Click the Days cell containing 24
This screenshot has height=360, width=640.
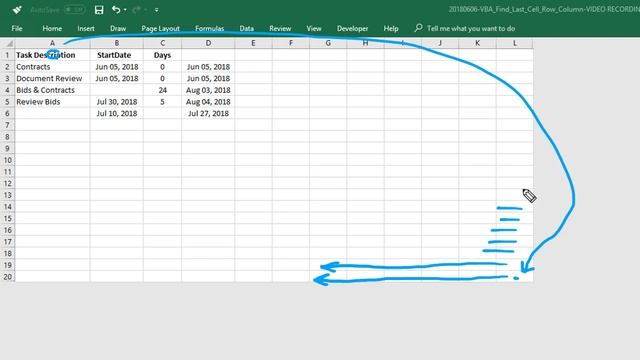162,90
